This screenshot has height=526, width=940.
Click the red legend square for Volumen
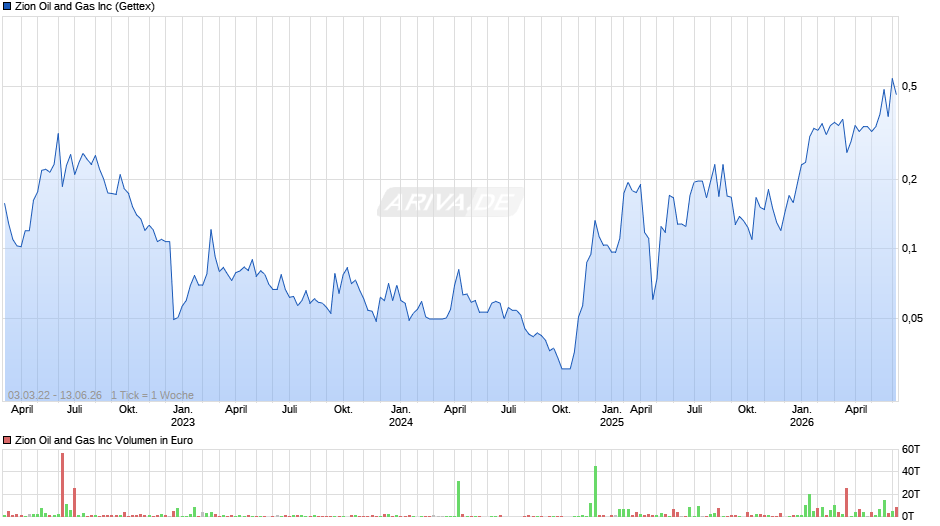[x=7, y=440]
